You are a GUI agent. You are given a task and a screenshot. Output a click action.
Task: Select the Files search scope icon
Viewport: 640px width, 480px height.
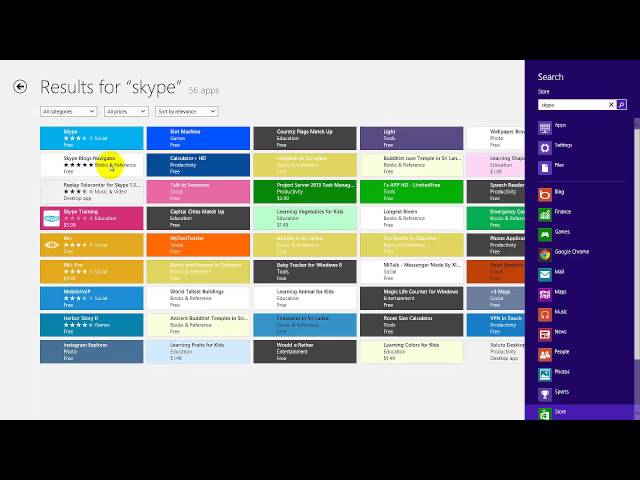tap(544, 168)
